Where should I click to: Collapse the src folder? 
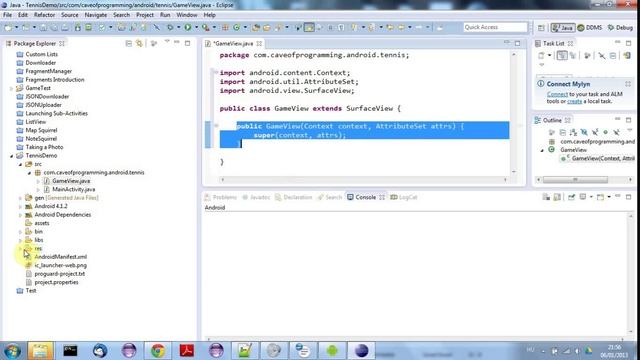click(x=20, y=164)
